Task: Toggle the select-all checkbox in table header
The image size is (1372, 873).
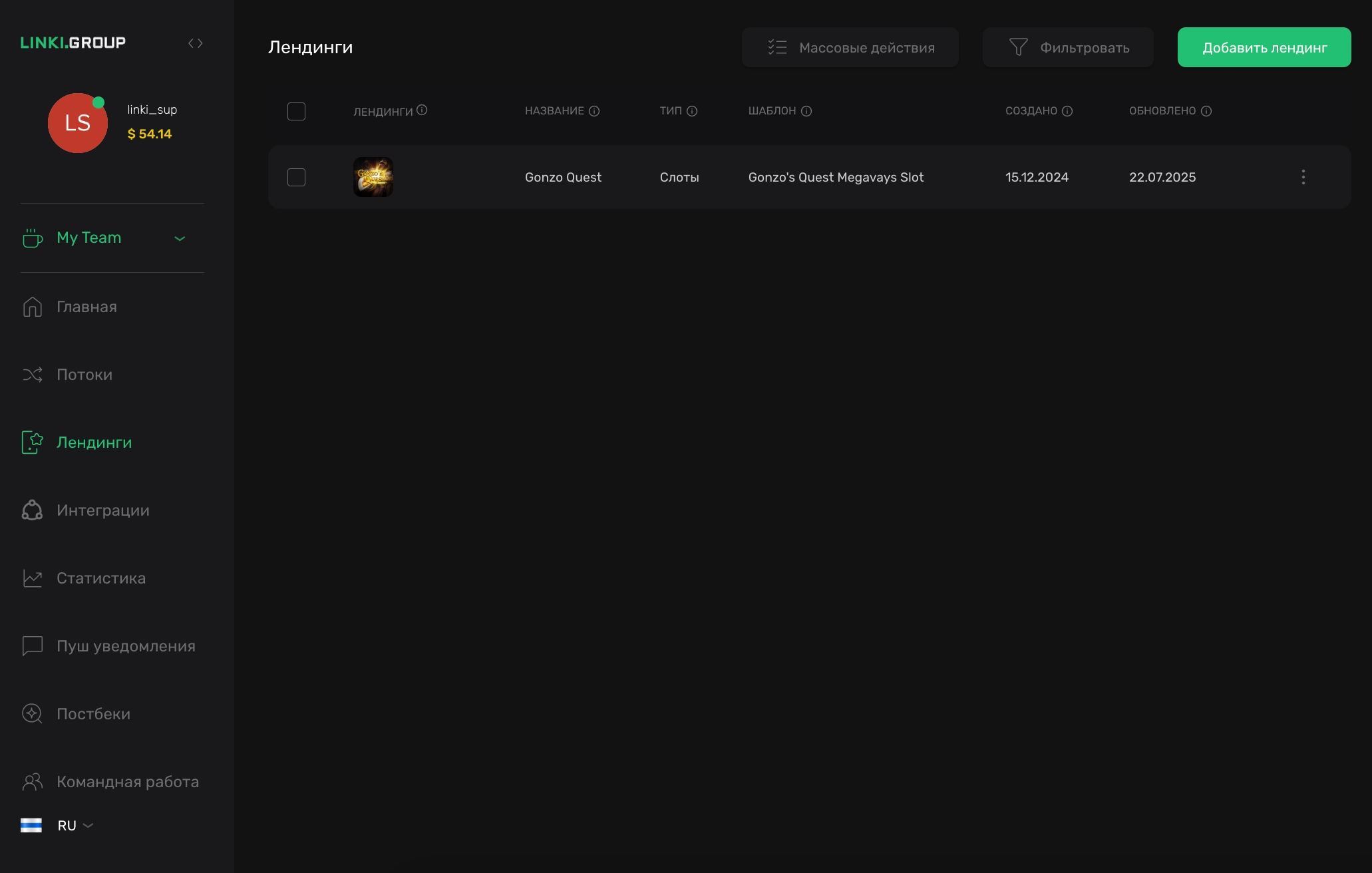Action: point(296,111)
